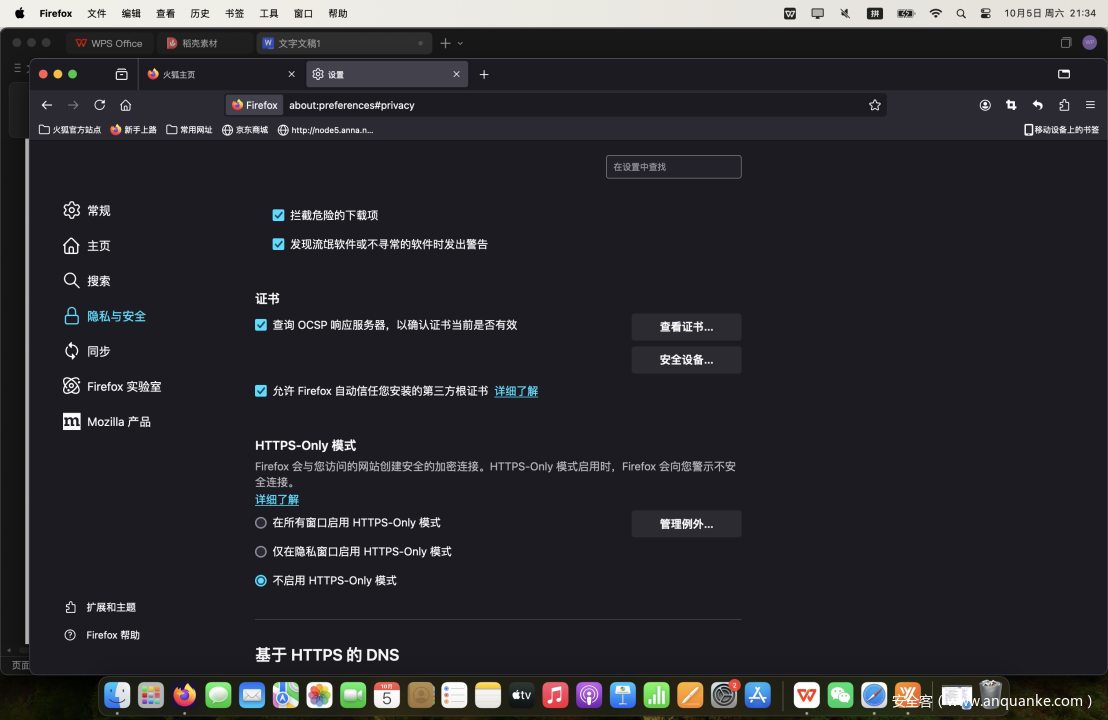Open the 详细了解 link under HTTPS-Only 模式

277,500
